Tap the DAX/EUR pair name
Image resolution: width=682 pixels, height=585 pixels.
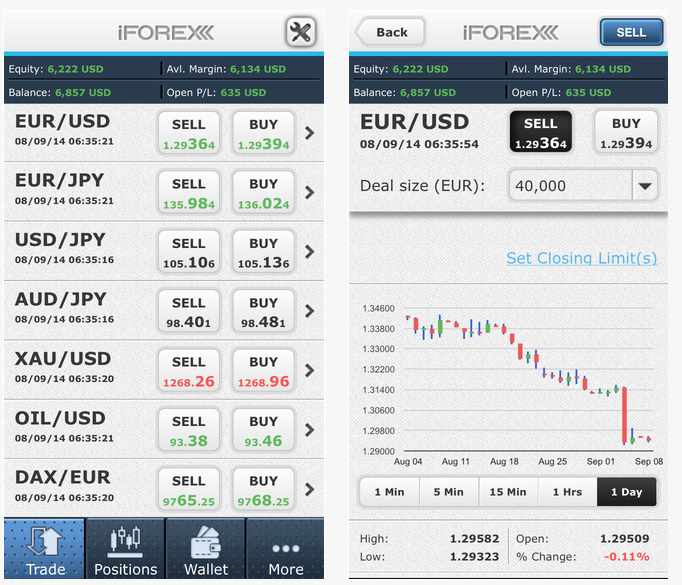62,478
